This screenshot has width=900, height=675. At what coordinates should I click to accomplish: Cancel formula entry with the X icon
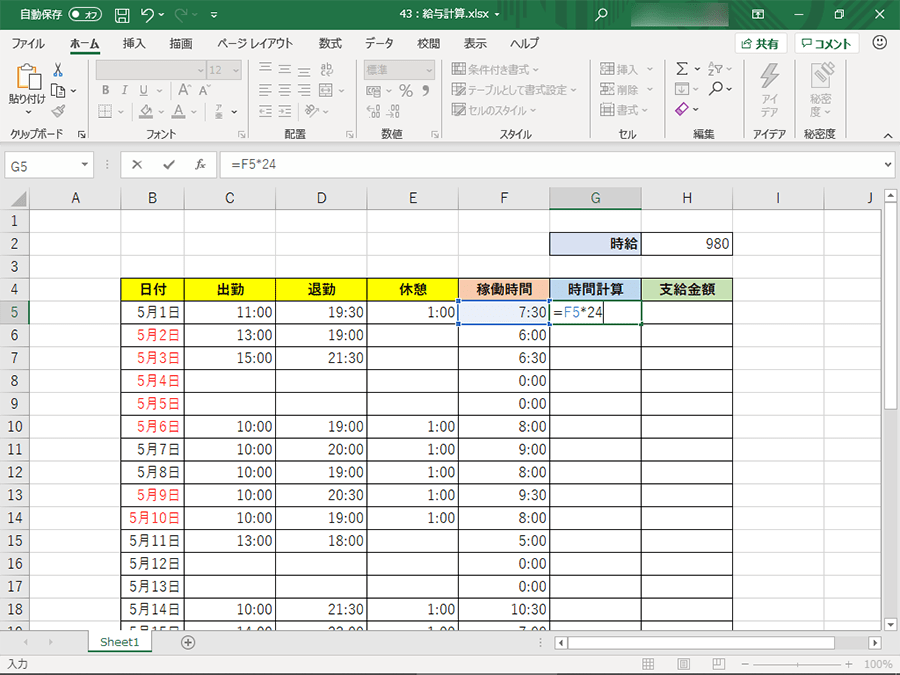point(137,165)
